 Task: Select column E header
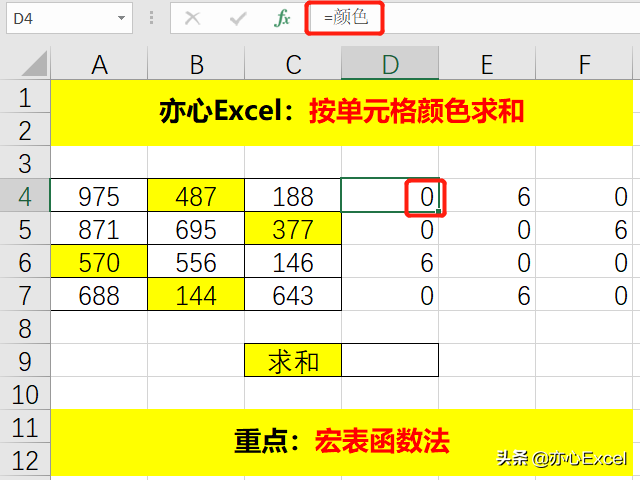[487, 64]
